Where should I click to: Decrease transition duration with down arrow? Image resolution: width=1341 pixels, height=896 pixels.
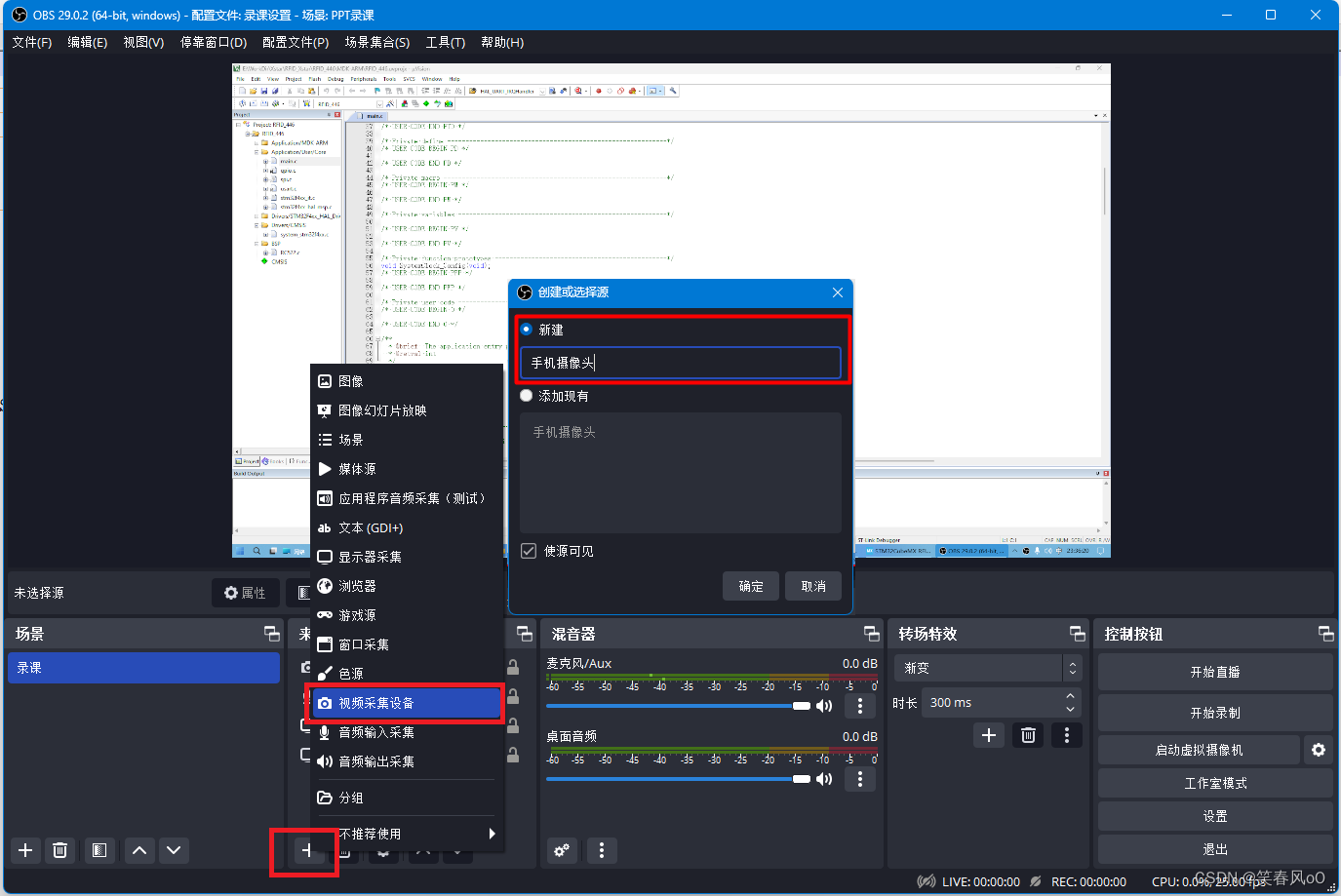[1071, 709]
